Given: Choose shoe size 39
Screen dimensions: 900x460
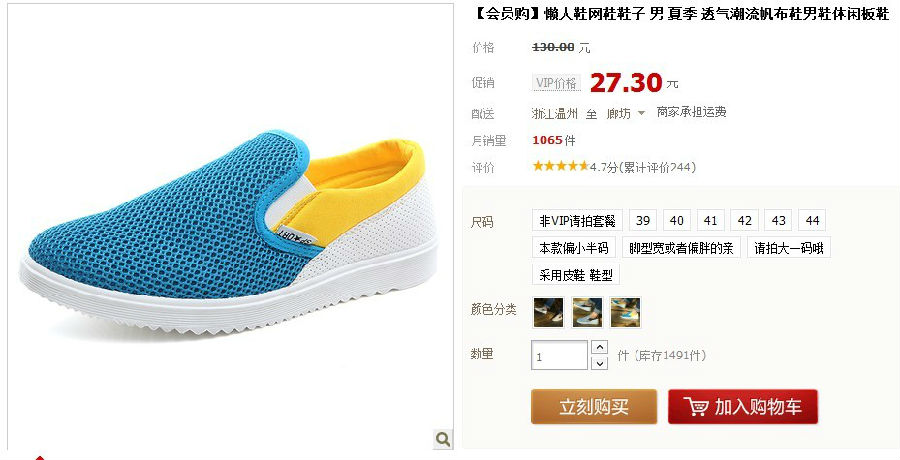Looking at the screenshot, I should click(x=643, y=221).
